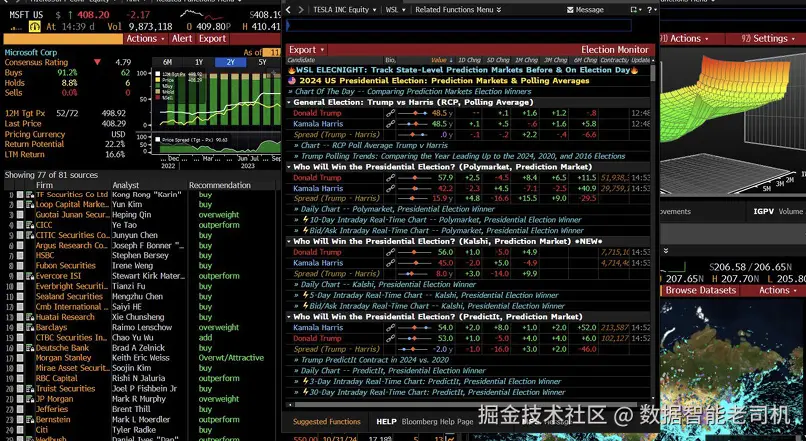This screenshot has width=806, height=442.
Task: Open link icon for Kamala Harris PredictIt row
Action: click(391, 328)
